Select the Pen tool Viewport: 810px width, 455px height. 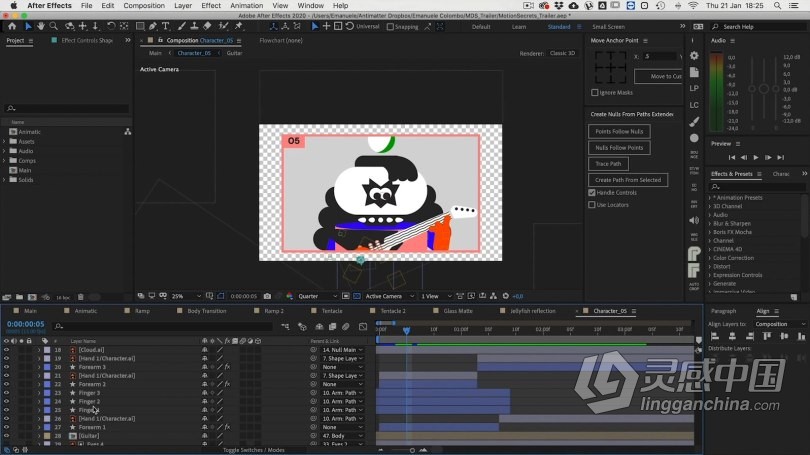[153, 26]
